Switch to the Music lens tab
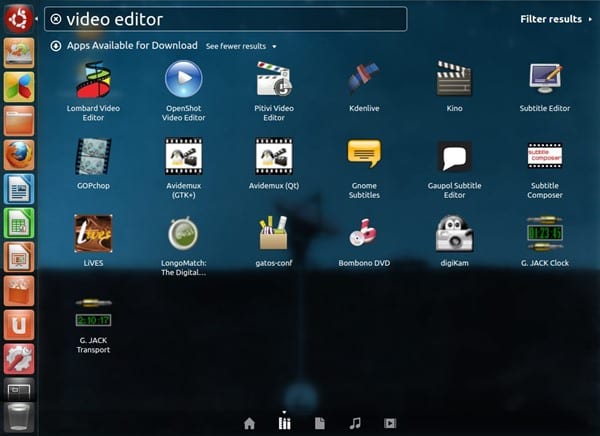The image size is (600, 436). coord(355,423)
